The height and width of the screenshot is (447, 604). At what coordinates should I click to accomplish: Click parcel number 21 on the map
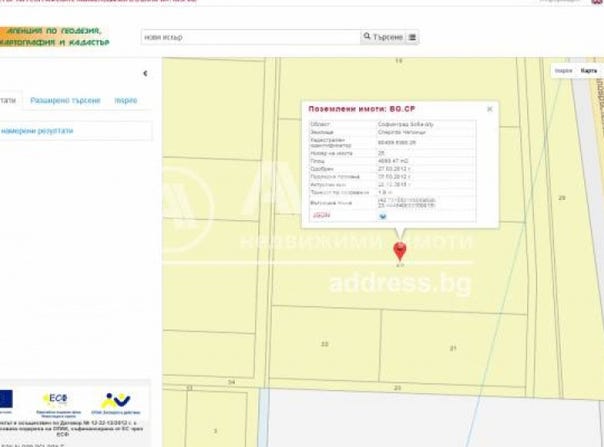[x=453, y=348]
